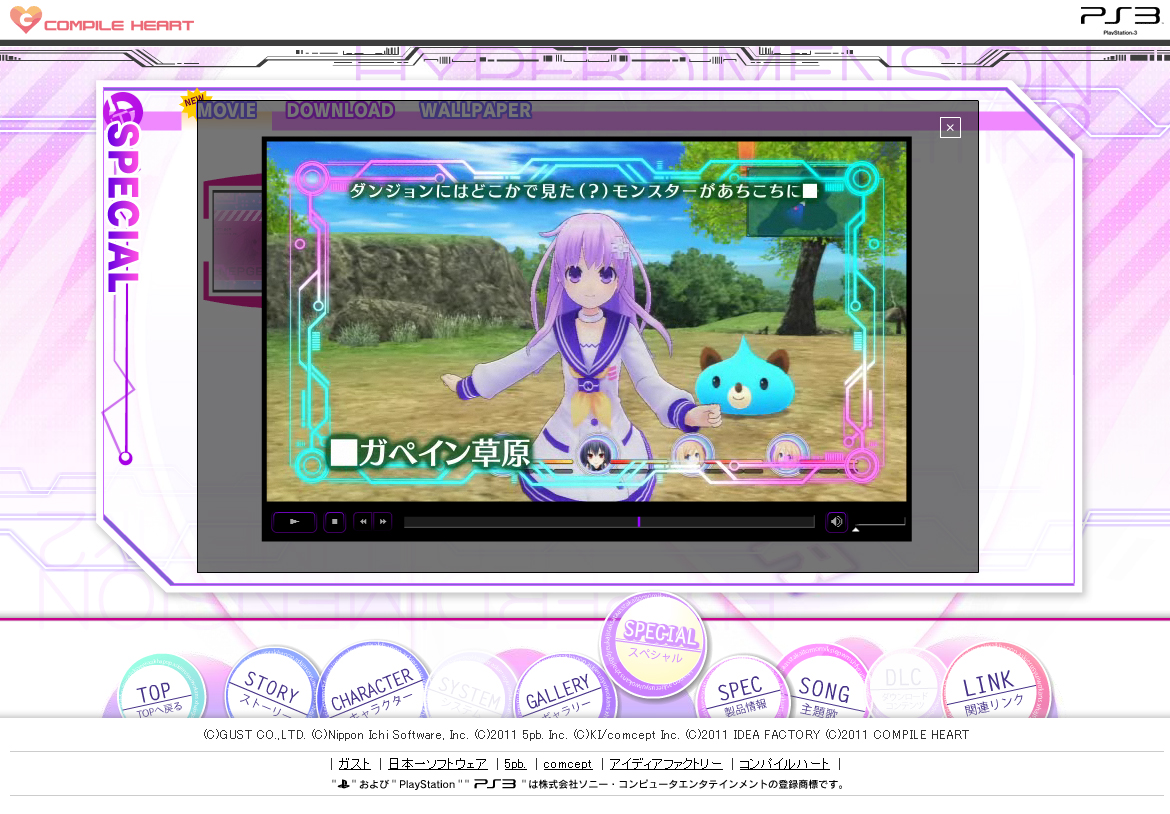
Task: Close the video popup with X
Action: [950, 128]
